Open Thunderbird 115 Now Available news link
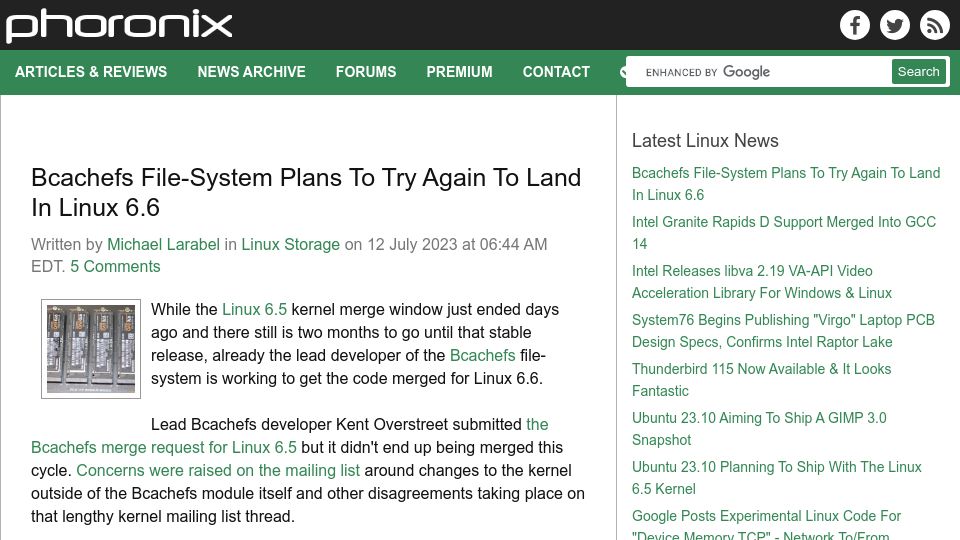 click(761, 380)
